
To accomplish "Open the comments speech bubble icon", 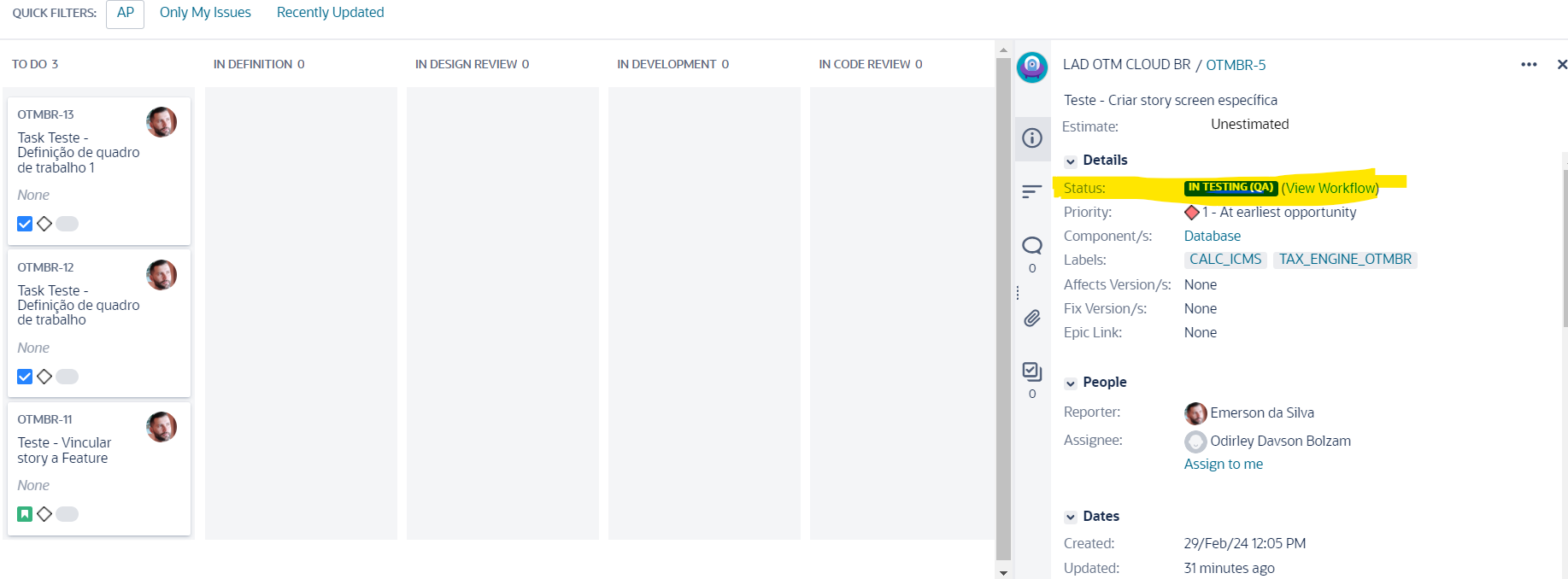I will click(x=1032, y=246).
